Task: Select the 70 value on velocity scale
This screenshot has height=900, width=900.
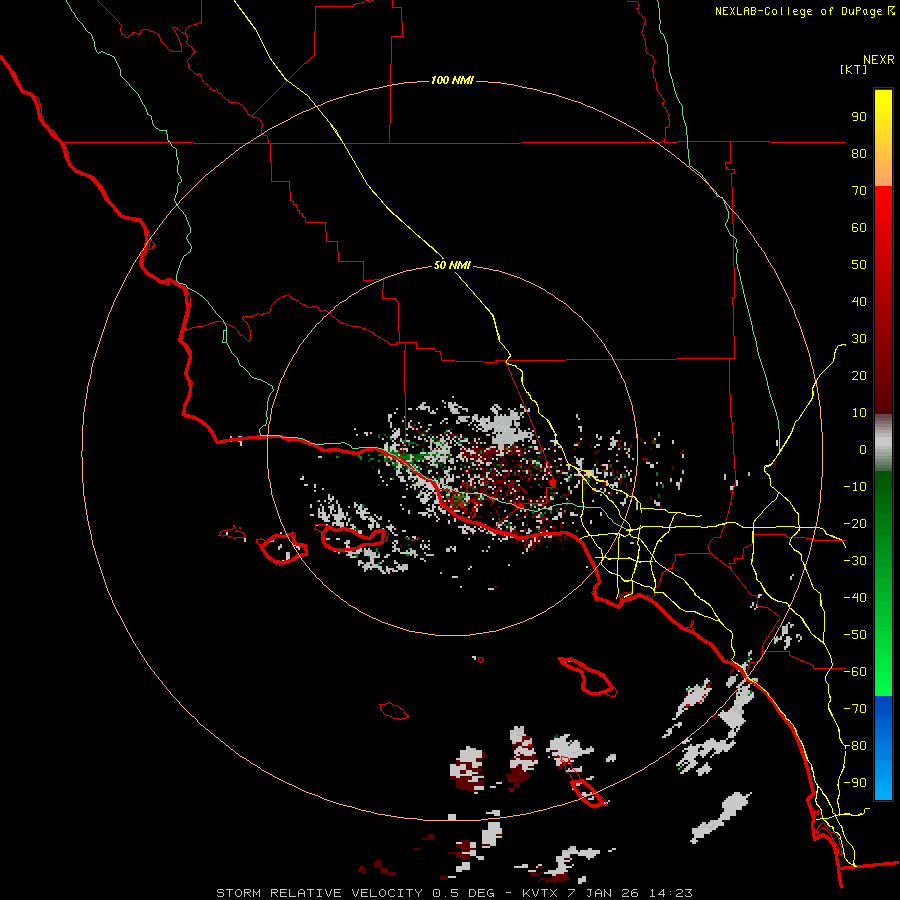Action: coord(859,191)
